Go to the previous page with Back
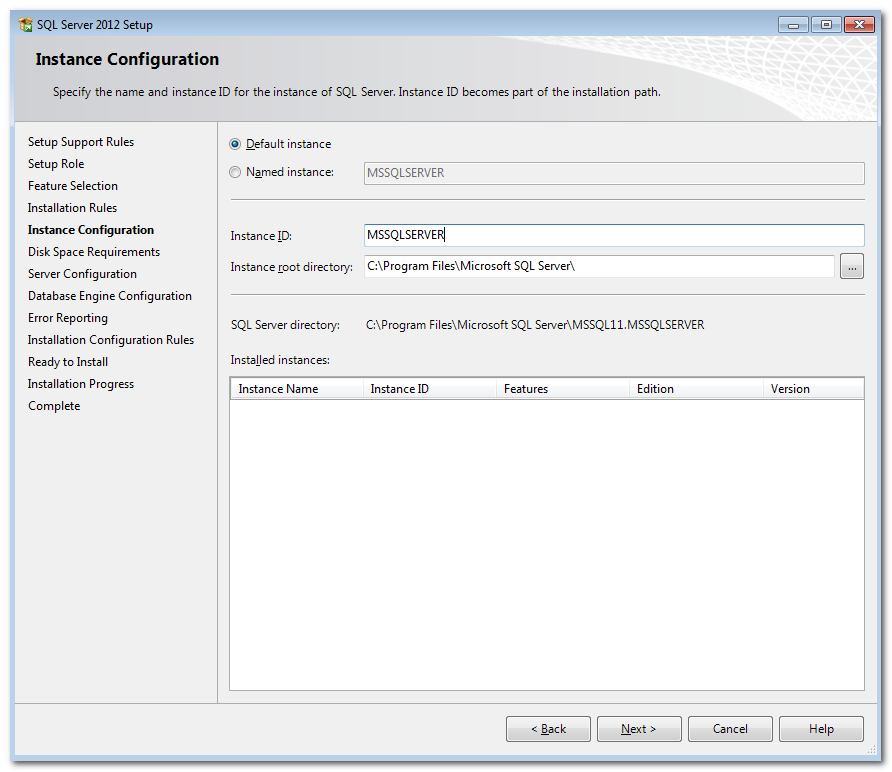Viewport: 892px width, 772px height. click(x=548, y=729)
